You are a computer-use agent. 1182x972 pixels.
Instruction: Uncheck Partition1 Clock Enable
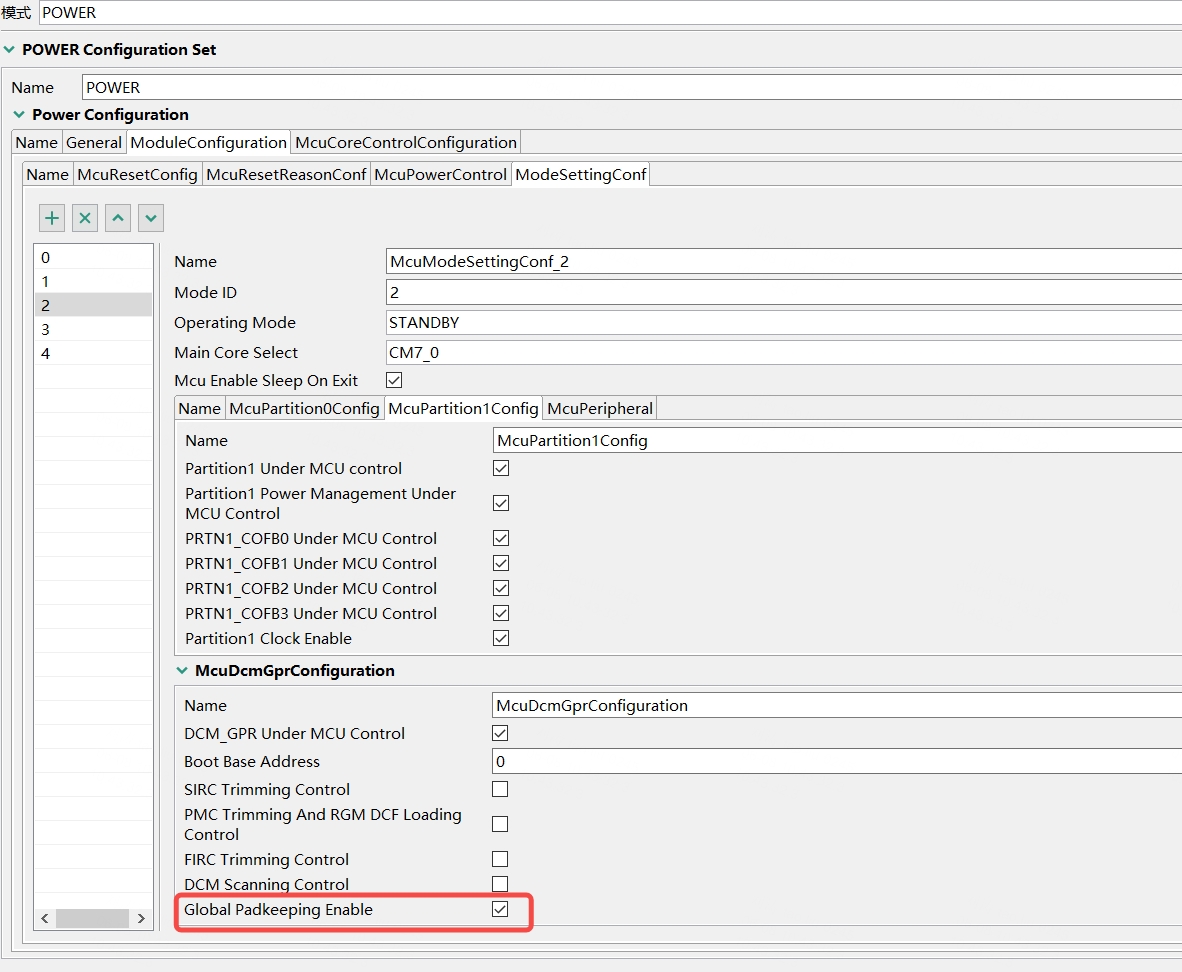coord(500,637)
